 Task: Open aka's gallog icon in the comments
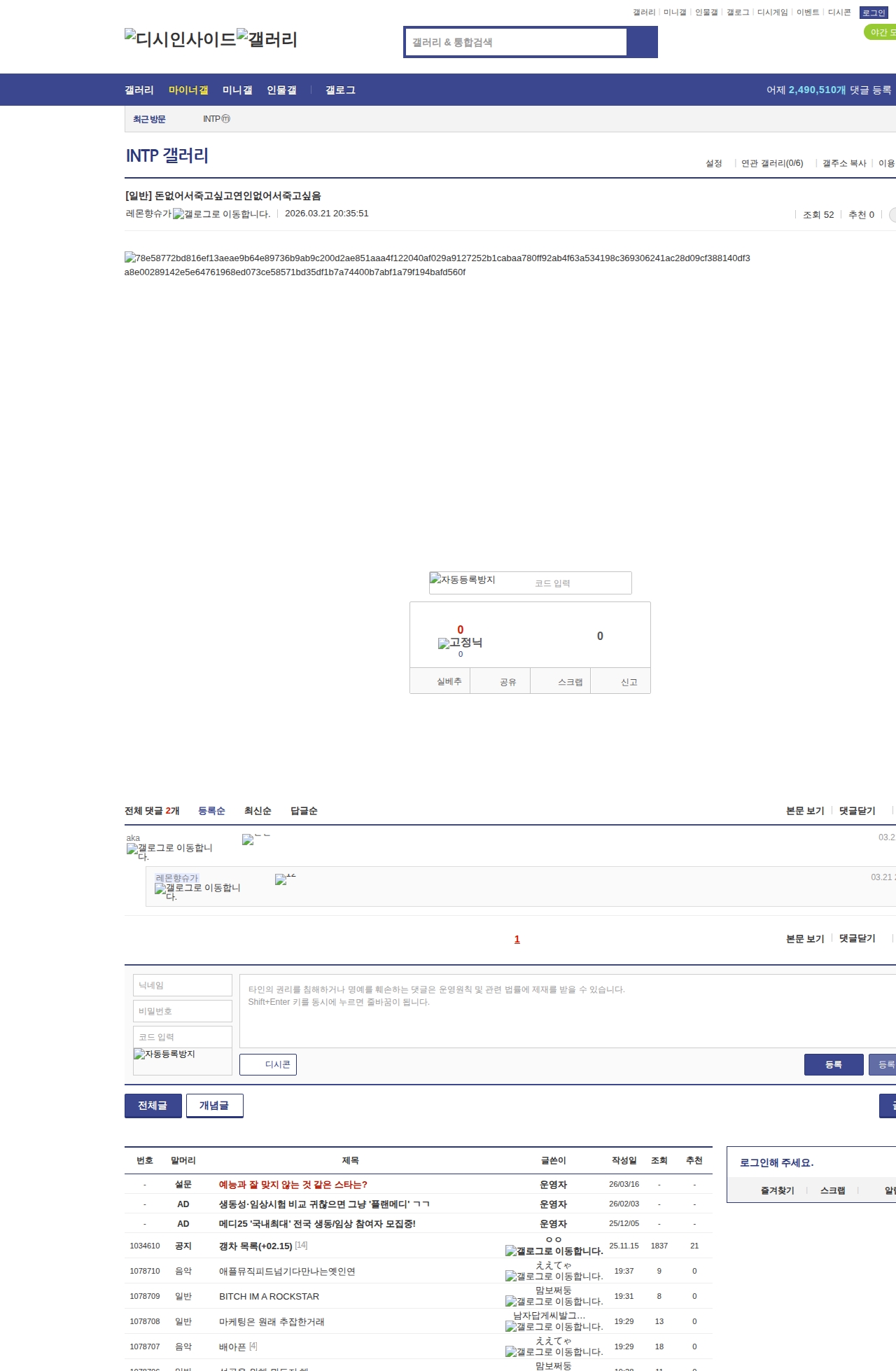click(169, 851)
